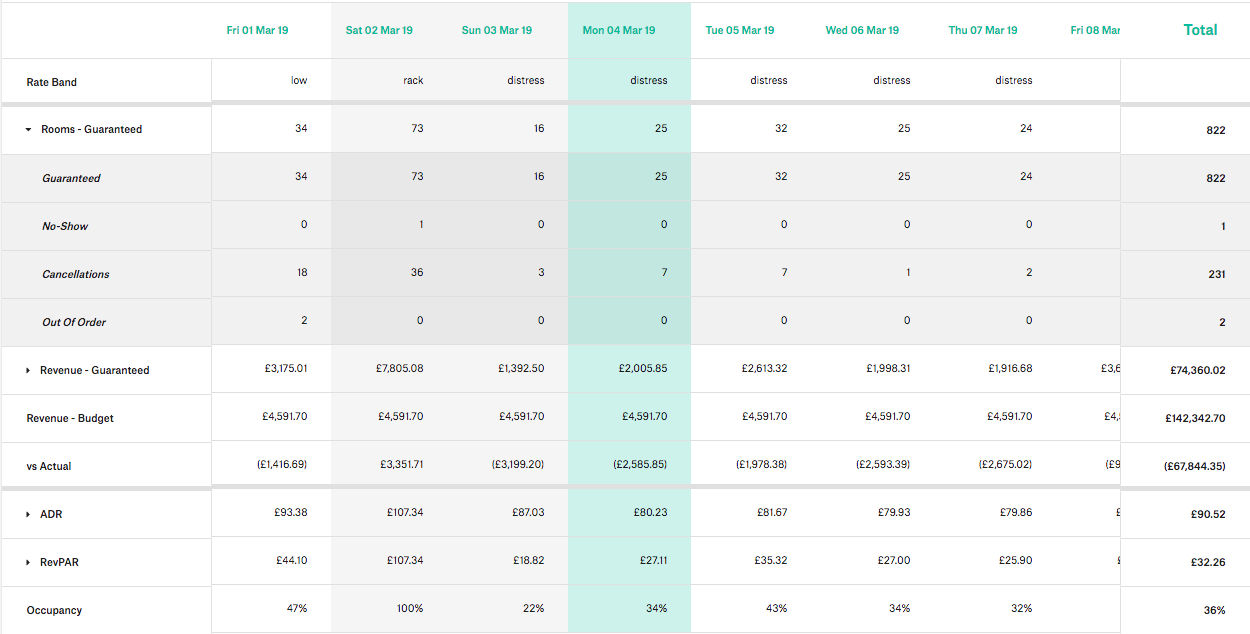The height and width of the screenshot is (634, 1250).
Task: Open the Wed 06 Mar 19 column header
Action: tap(862, 31)
